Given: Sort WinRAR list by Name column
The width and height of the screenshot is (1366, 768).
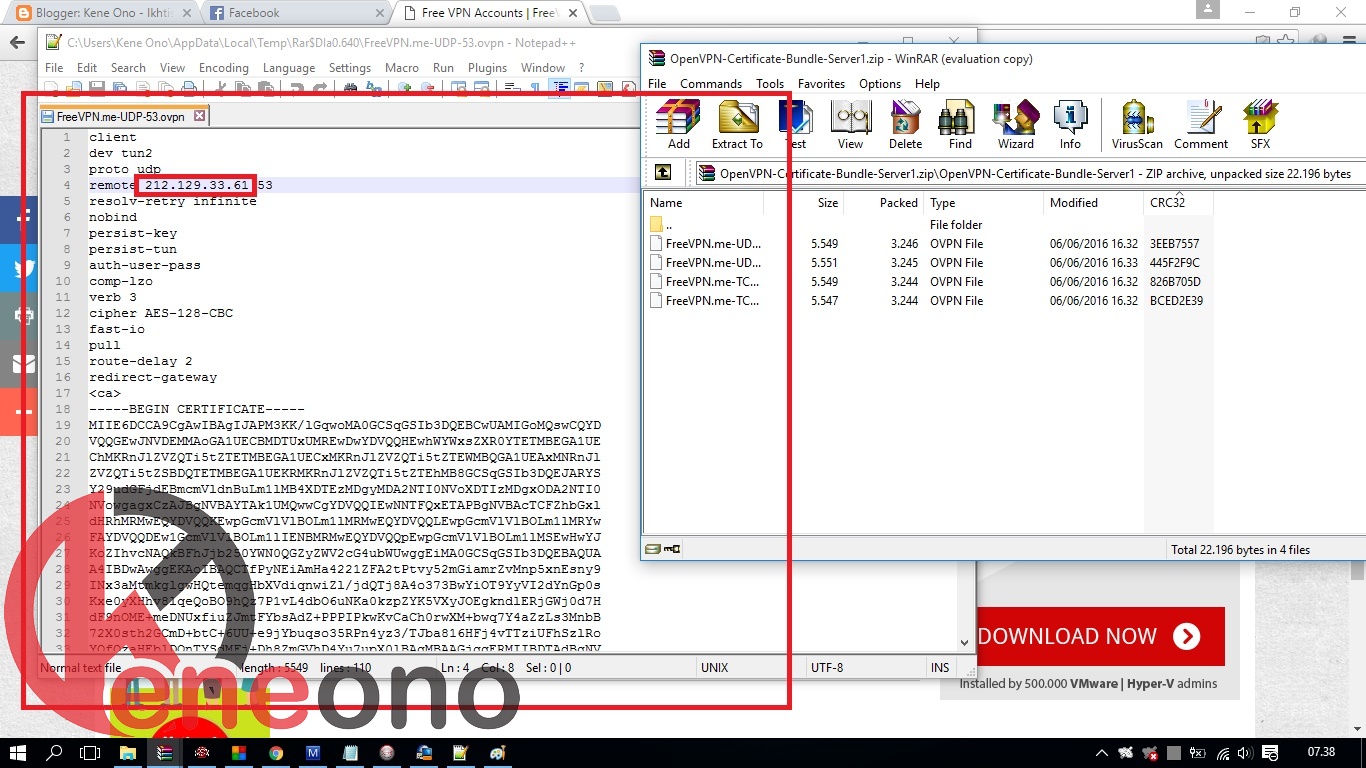Looking at the screenshot, I should pos(704,202).
